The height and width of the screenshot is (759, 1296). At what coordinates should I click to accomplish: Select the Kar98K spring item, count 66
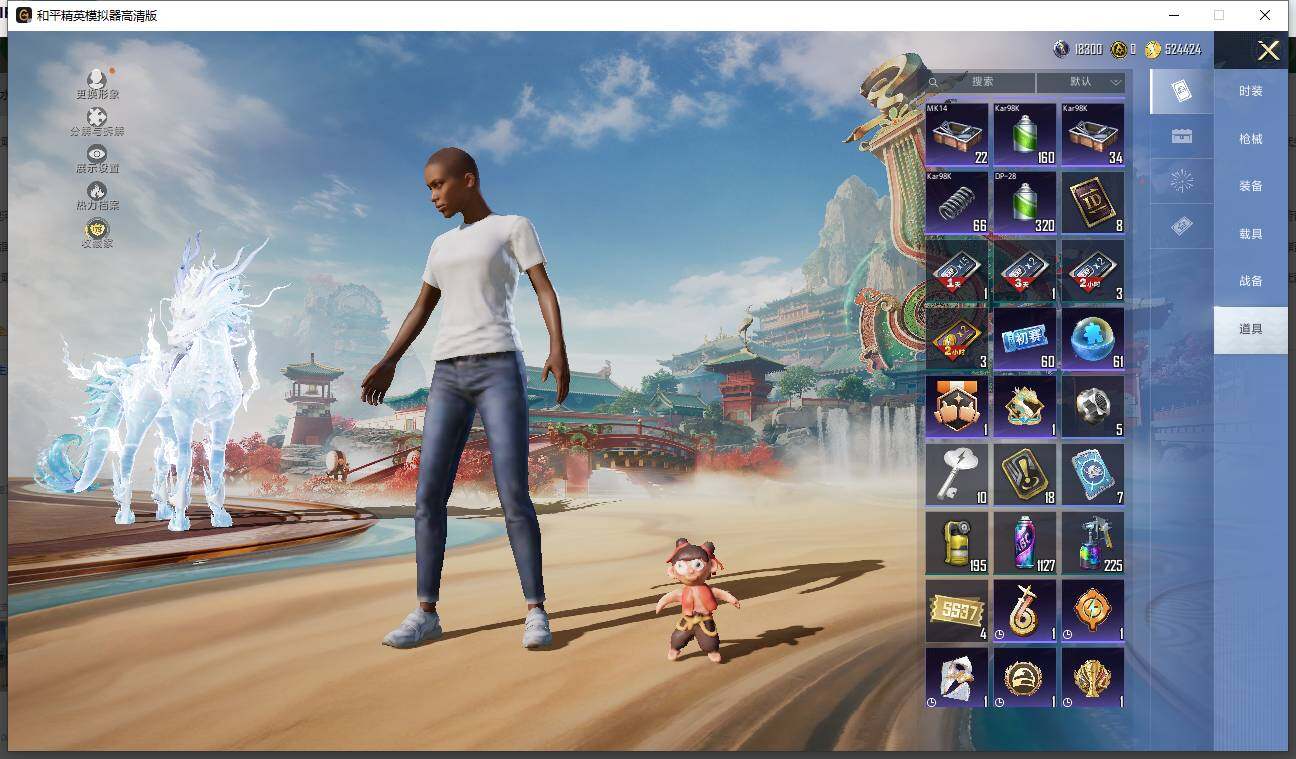tap(957, 202)
